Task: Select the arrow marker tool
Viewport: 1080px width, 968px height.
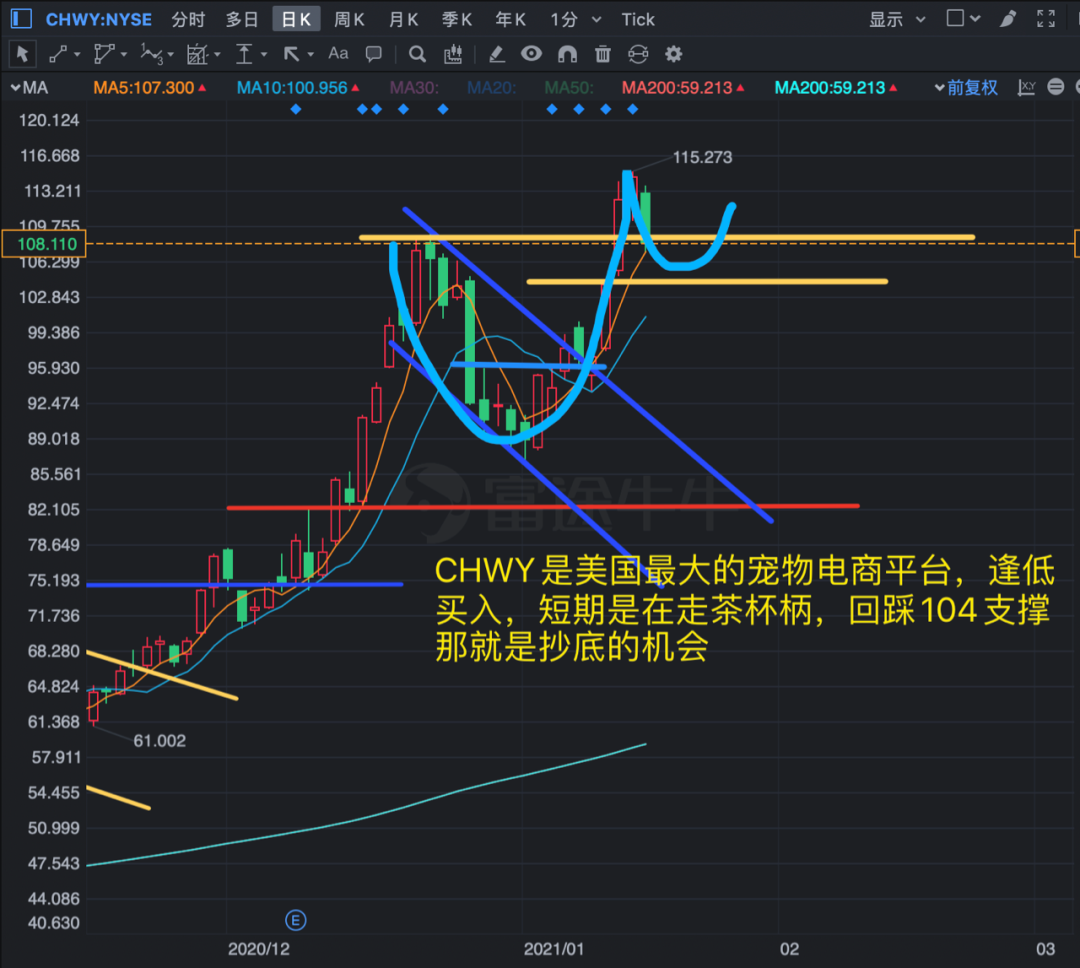Action: (291, 54)
